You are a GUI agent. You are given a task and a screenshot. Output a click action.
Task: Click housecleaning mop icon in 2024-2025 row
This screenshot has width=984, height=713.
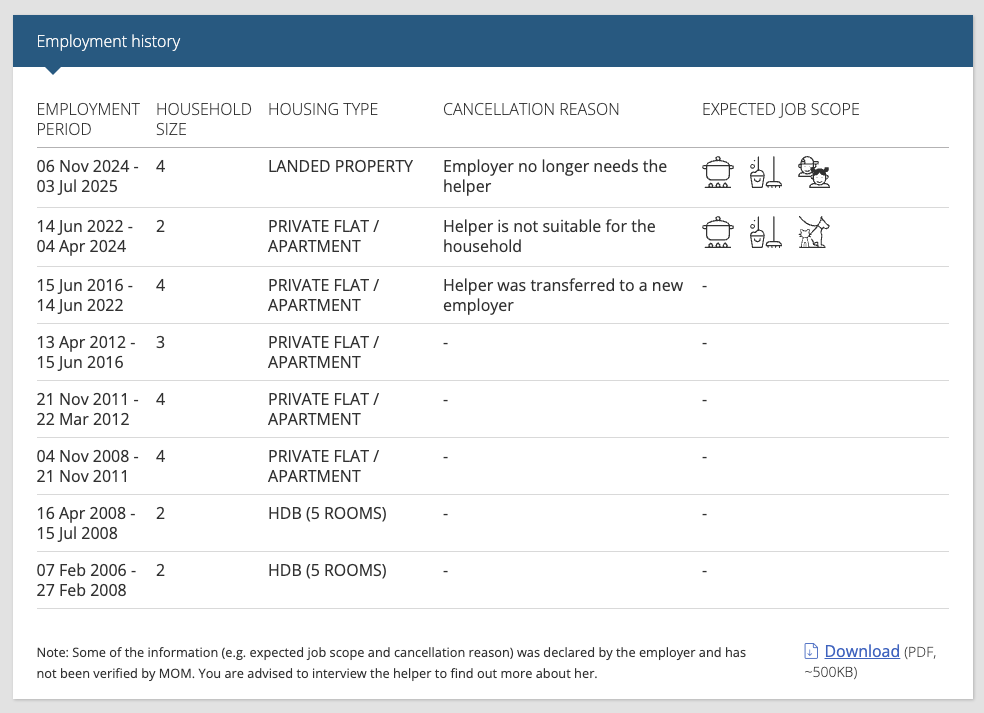[x=766, y=173]
